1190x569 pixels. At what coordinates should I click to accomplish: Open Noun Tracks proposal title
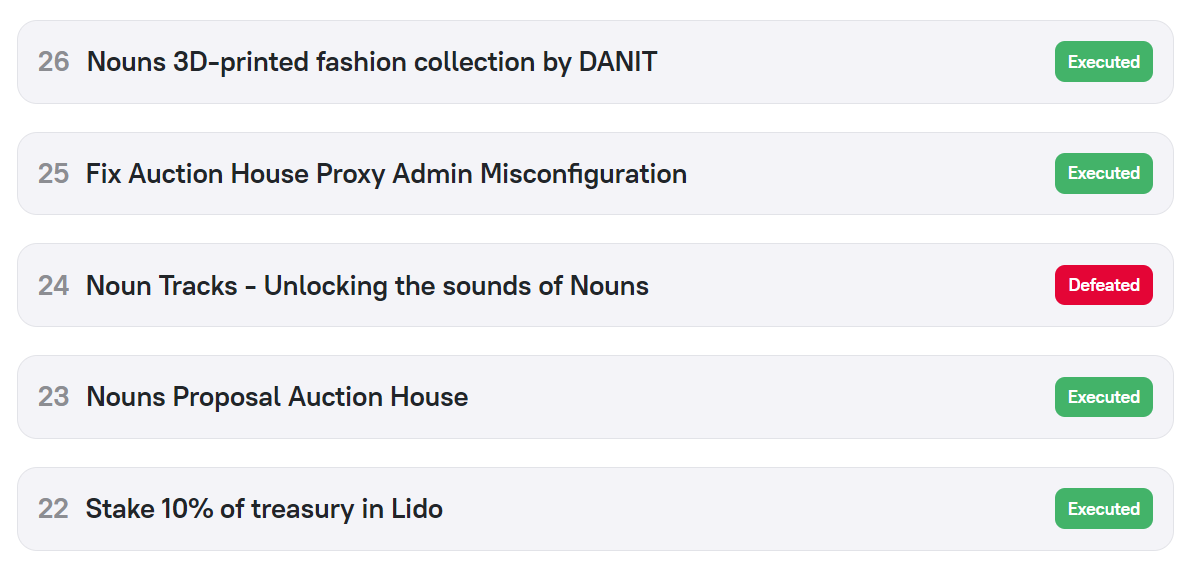coord(367,286)
